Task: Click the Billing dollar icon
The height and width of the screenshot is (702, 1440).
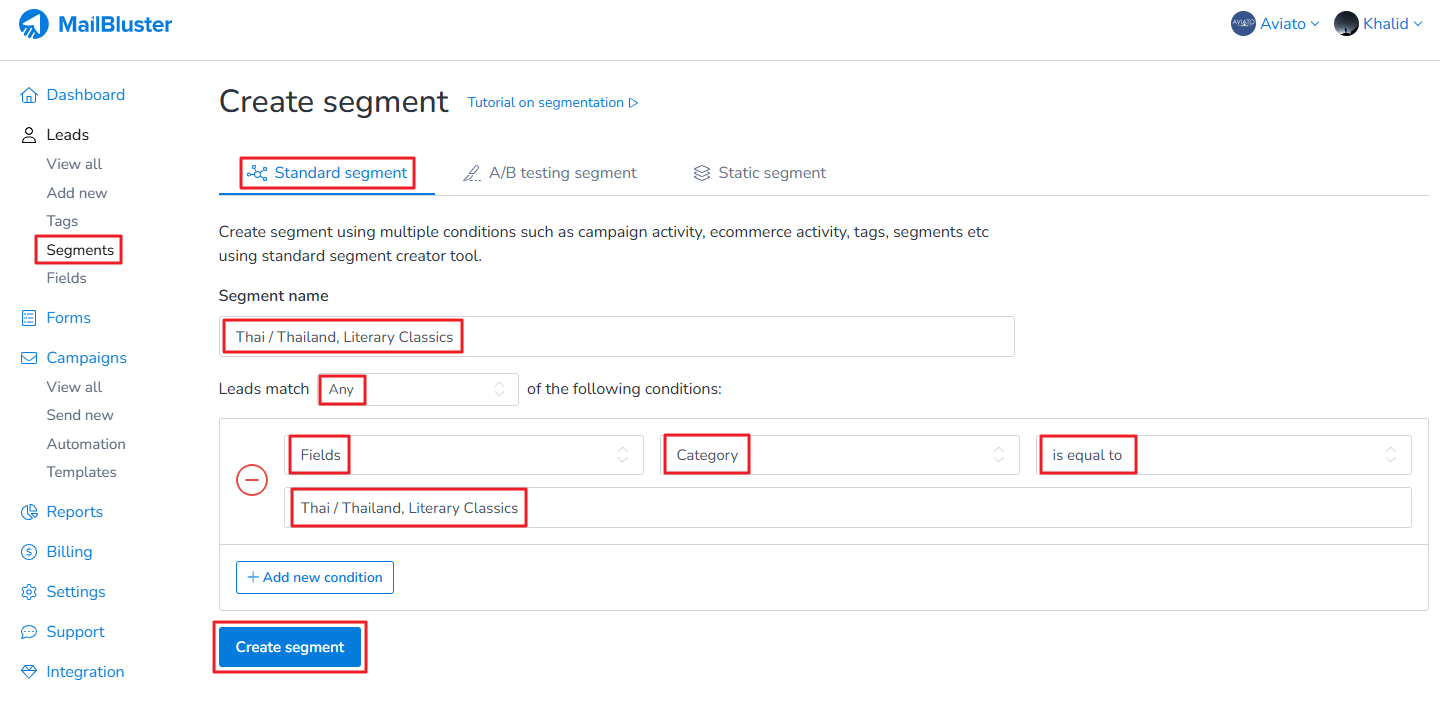Action: tap(29, 552)
